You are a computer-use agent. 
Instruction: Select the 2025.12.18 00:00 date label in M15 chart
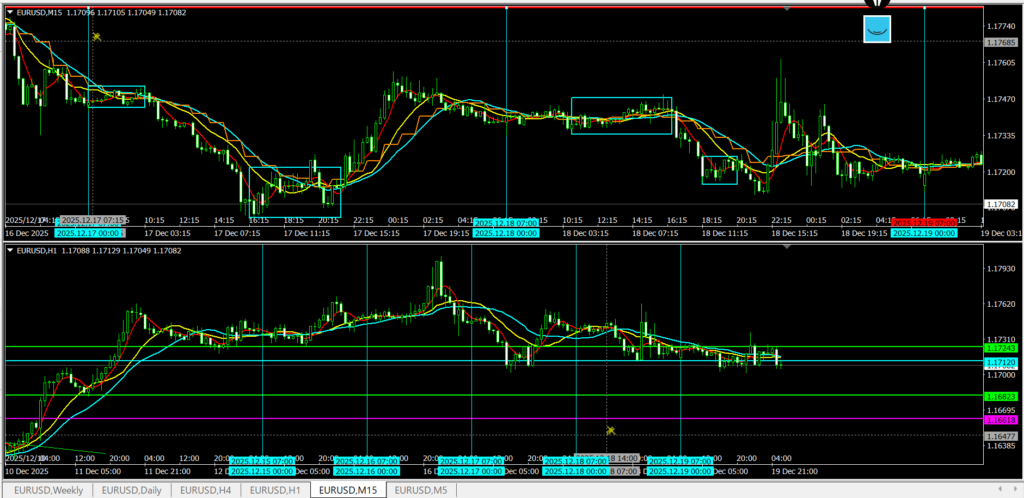point(505,232)
